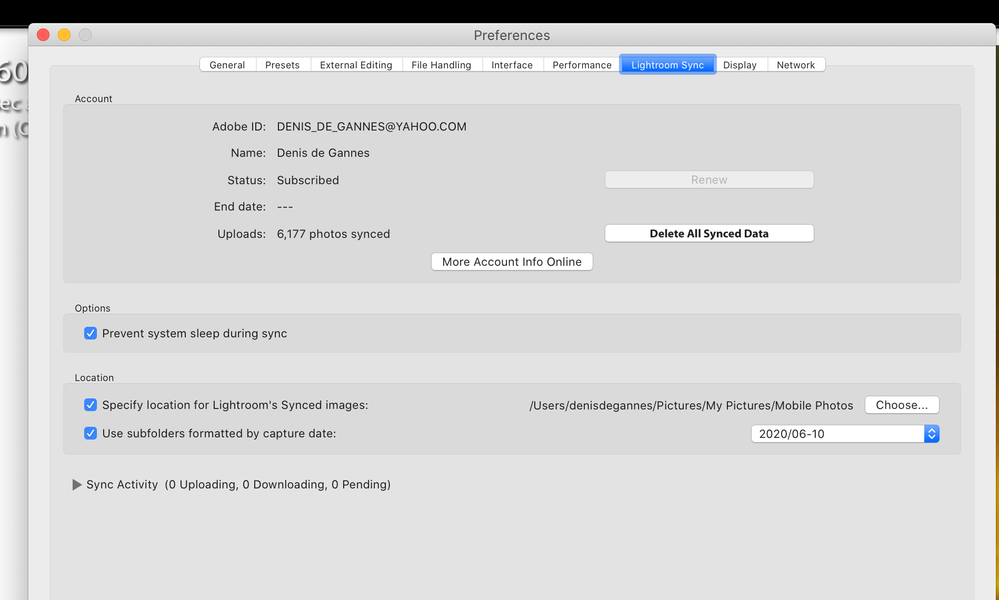Click the disabled Renew button
Viewport: 999px width, 600px height.
pos(709,180)
